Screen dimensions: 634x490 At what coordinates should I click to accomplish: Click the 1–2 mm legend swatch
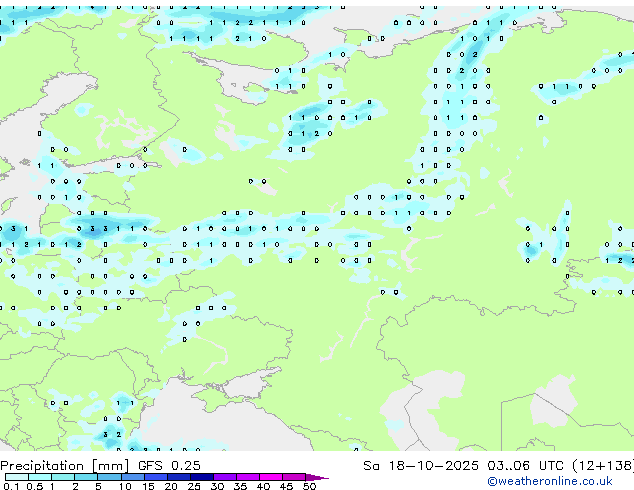(63, 477)
